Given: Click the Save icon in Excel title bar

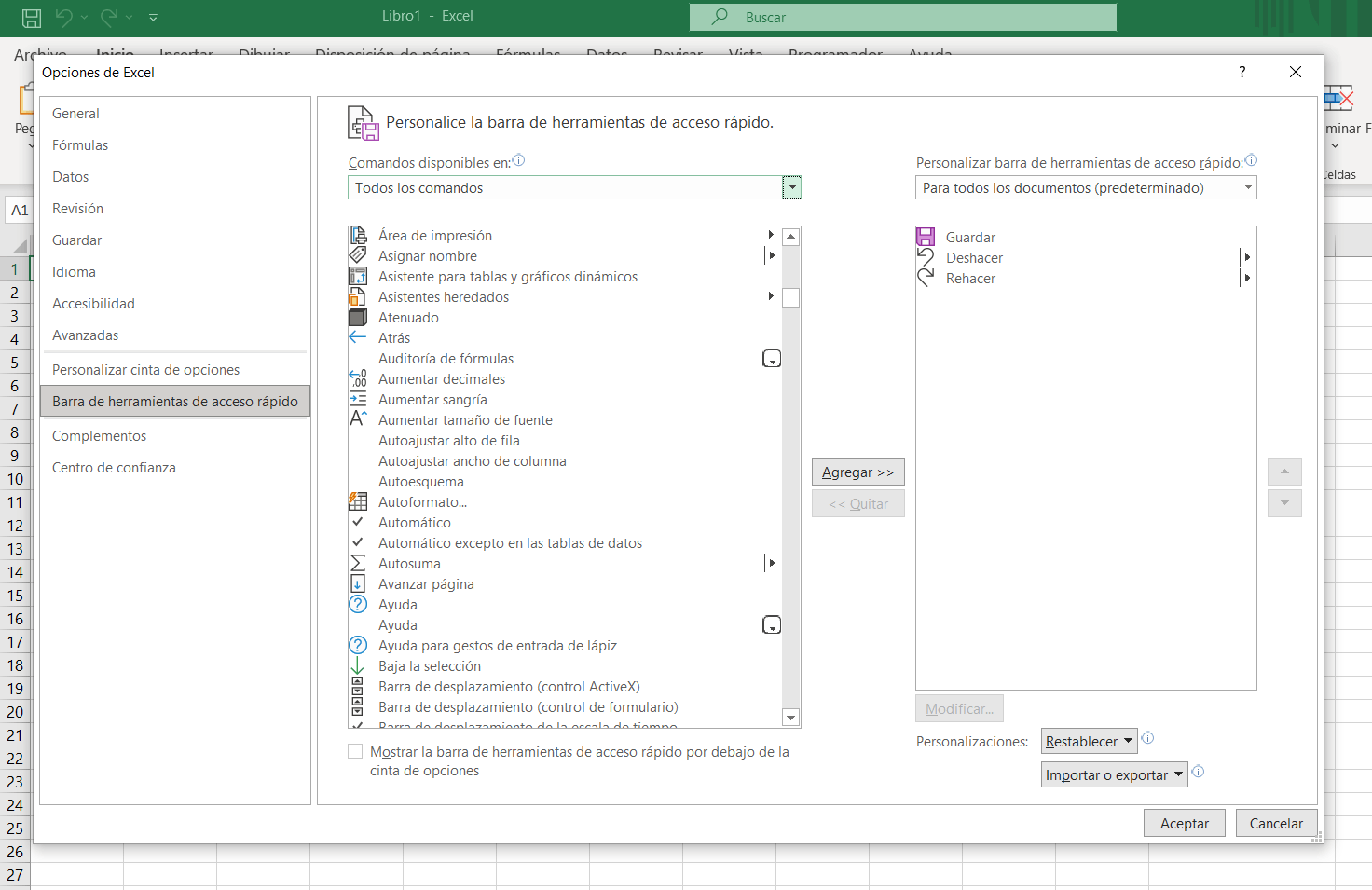Looking at the screenshot, I should pyautogui.click(x=32, y=17).
